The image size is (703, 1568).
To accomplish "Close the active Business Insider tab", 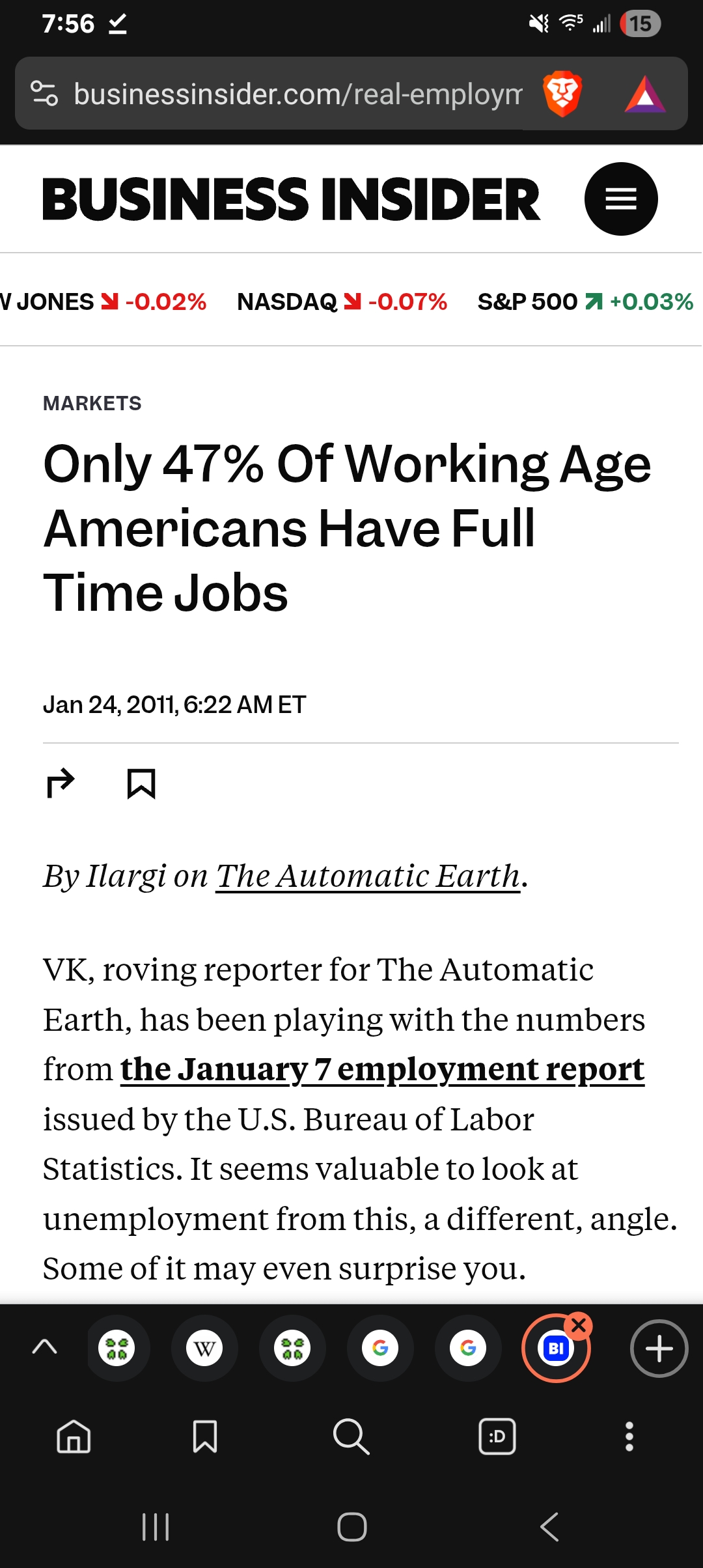I will tap(579, 1325).
